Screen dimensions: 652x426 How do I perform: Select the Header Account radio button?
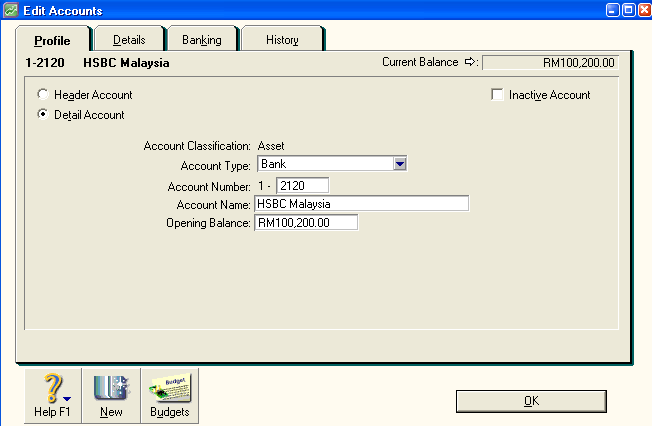42,94
